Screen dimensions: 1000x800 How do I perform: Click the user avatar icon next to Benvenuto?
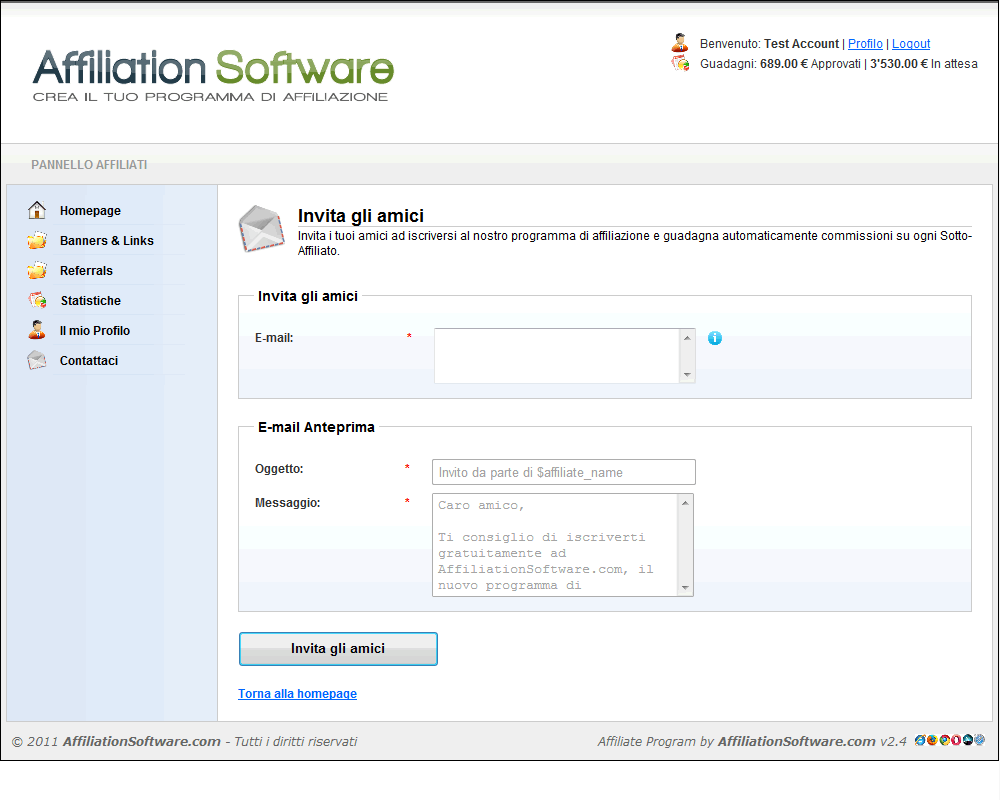point(680,43)
